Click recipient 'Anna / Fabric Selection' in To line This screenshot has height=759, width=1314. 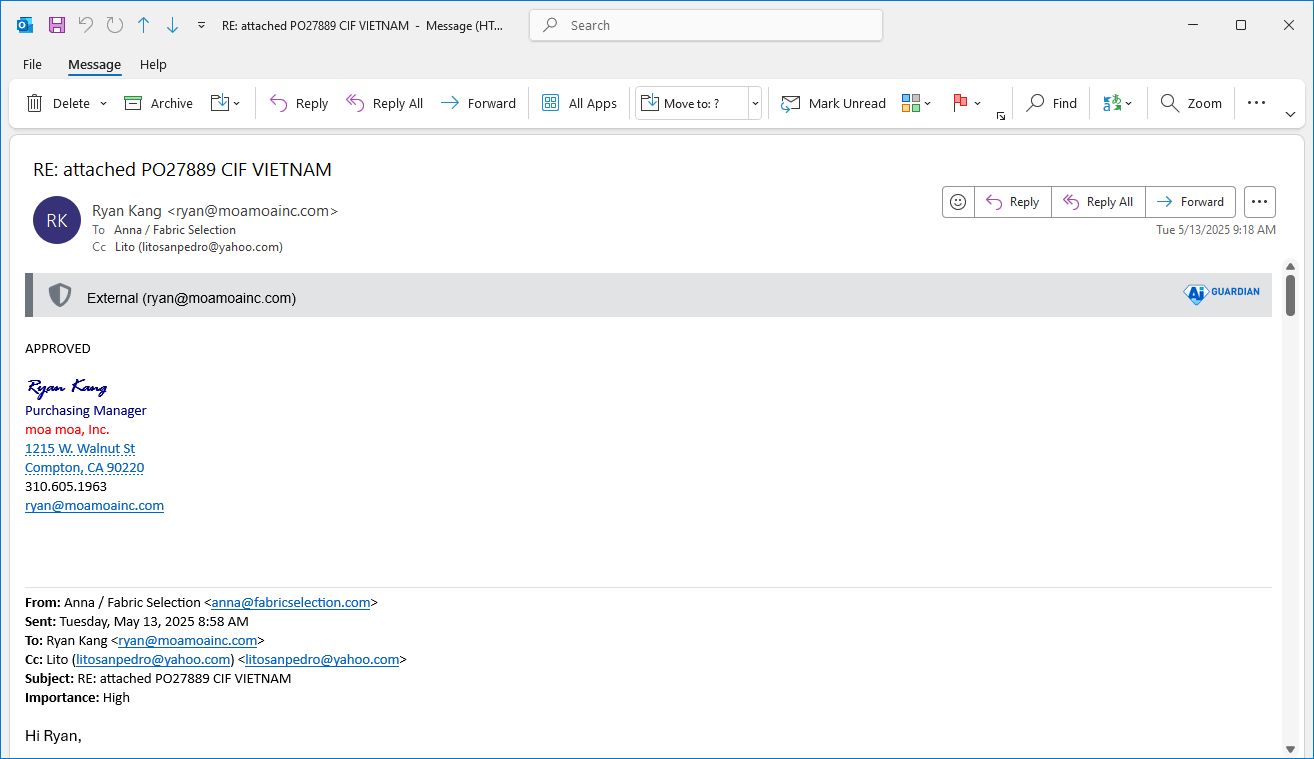tap(175, 230)
